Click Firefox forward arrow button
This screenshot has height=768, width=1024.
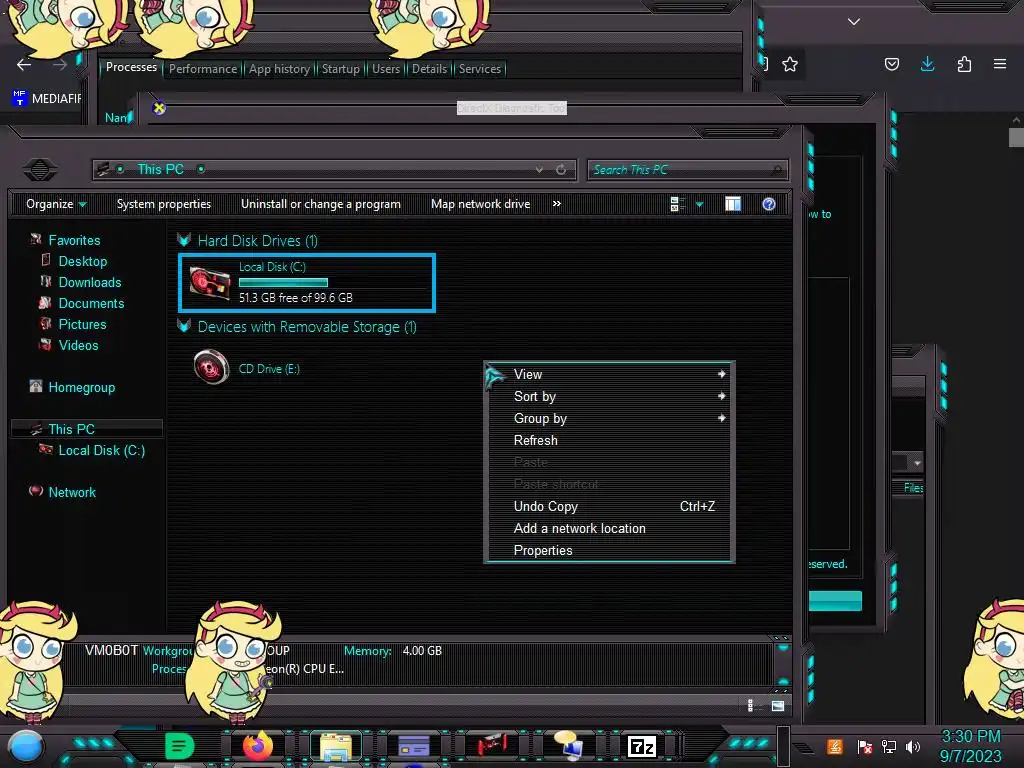(60, 65)
